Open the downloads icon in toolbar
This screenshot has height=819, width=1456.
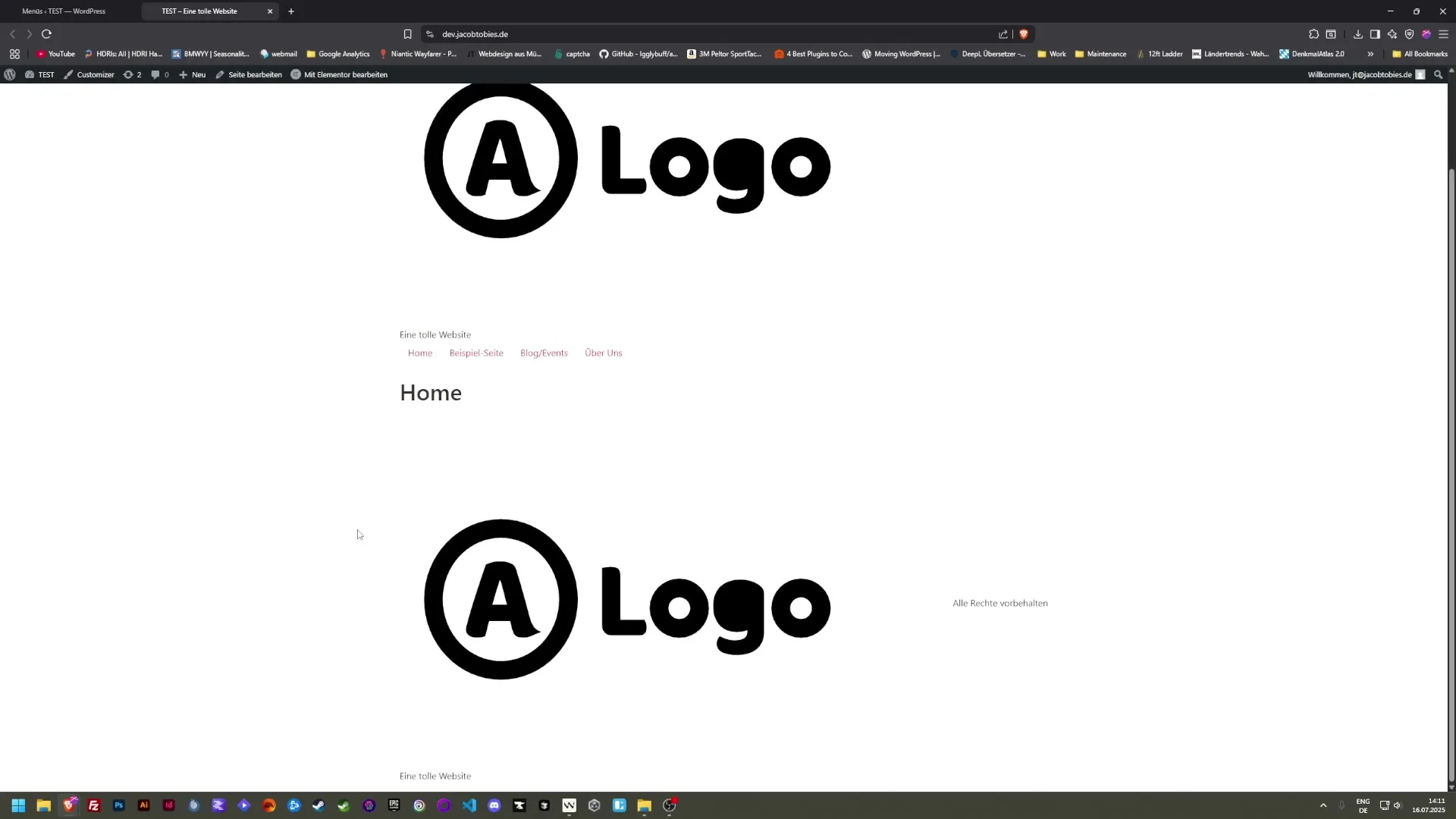point(1357,34)
